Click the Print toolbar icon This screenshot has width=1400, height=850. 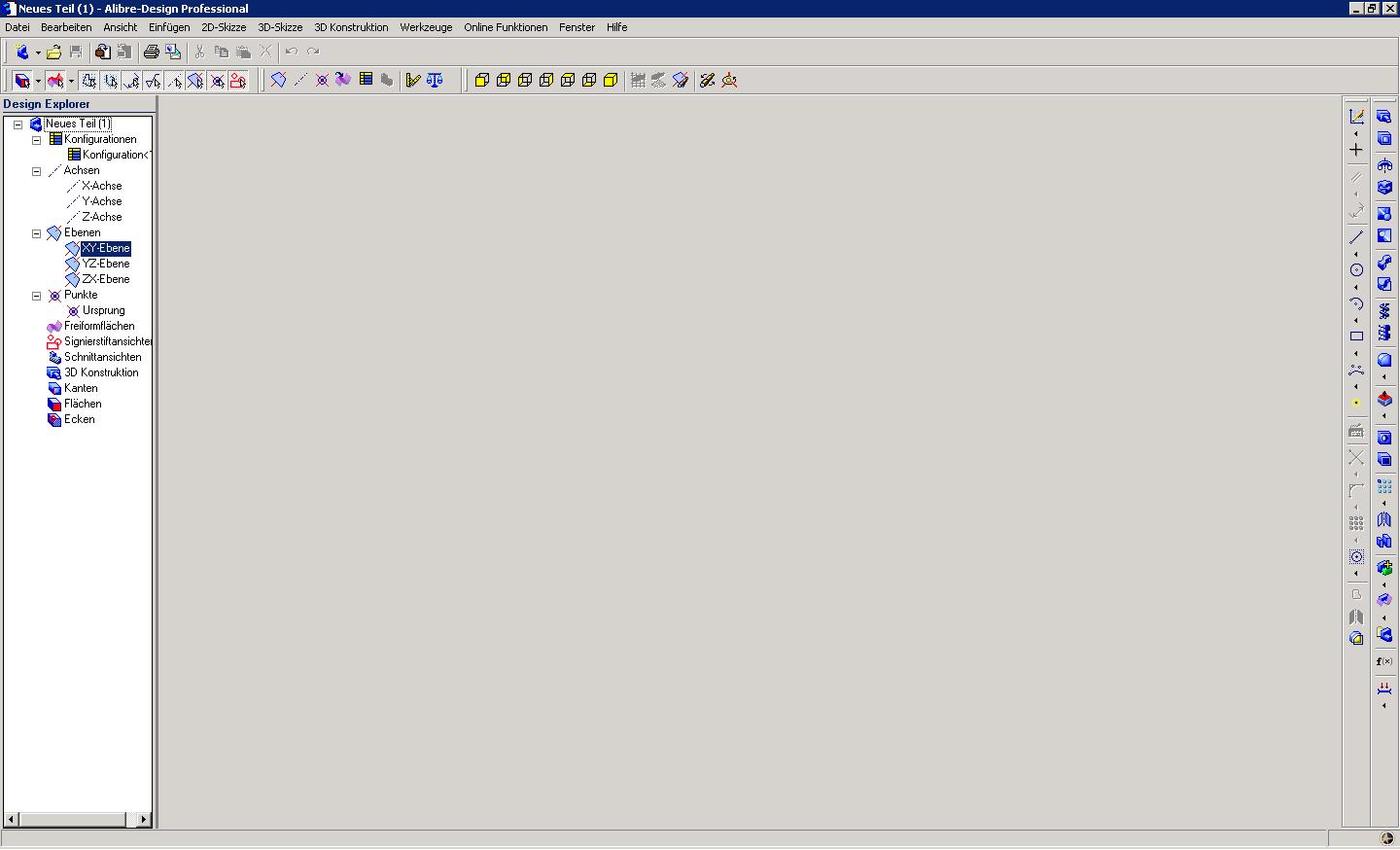point(152,52)
